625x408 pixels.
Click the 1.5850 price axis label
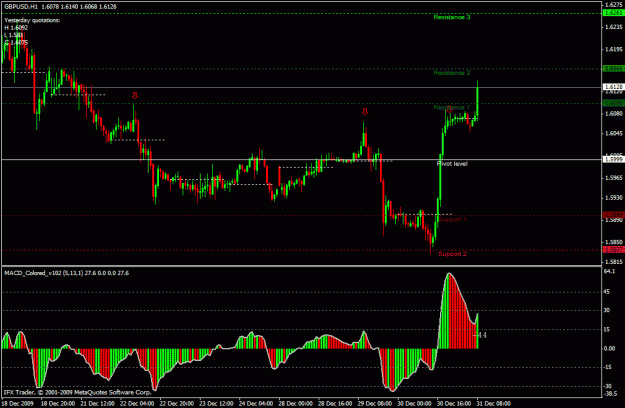(614, 242)
